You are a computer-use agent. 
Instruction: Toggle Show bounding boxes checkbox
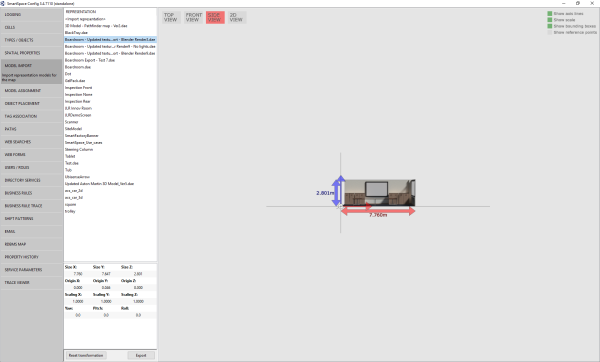(549, 26)
